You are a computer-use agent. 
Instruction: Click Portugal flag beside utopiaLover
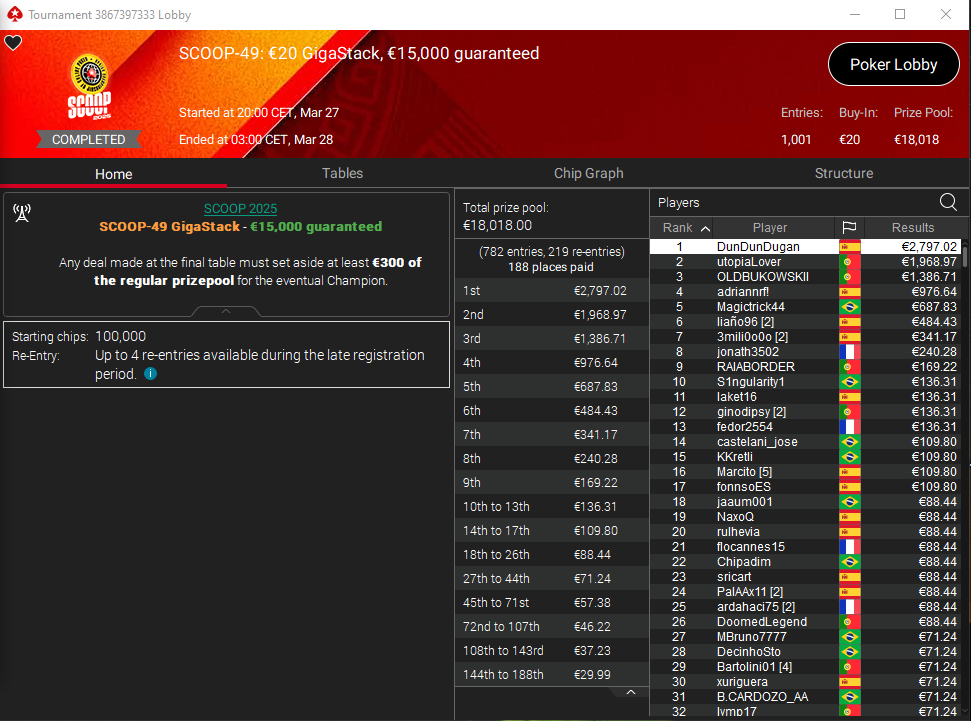tap(850, 261)
